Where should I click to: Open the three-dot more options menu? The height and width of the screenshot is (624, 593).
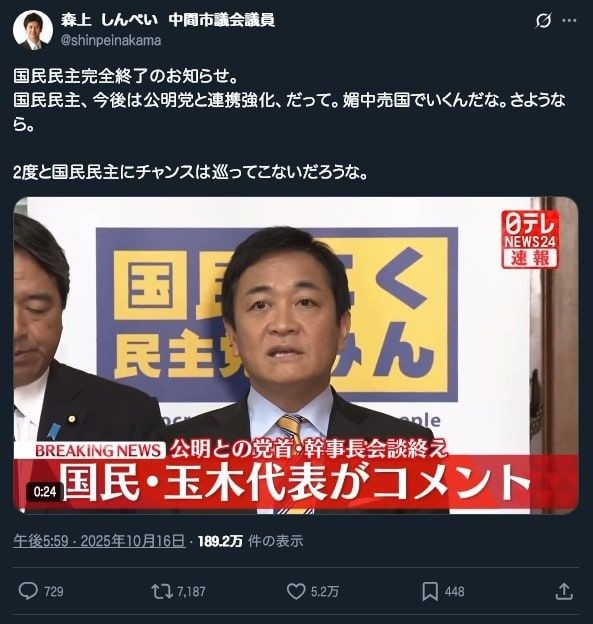(x=570, y=20)
